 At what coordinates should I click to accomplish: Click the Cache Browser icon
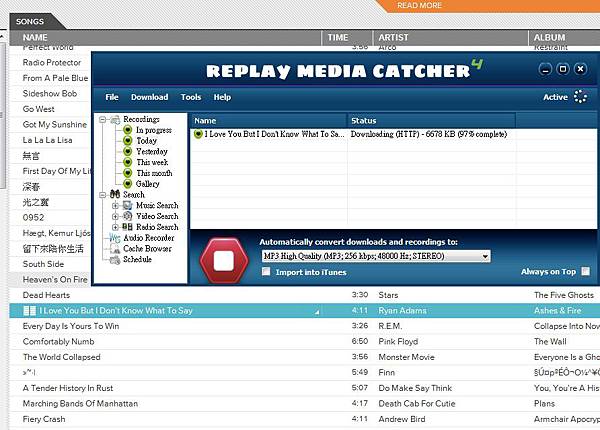(x=115, y=249)
